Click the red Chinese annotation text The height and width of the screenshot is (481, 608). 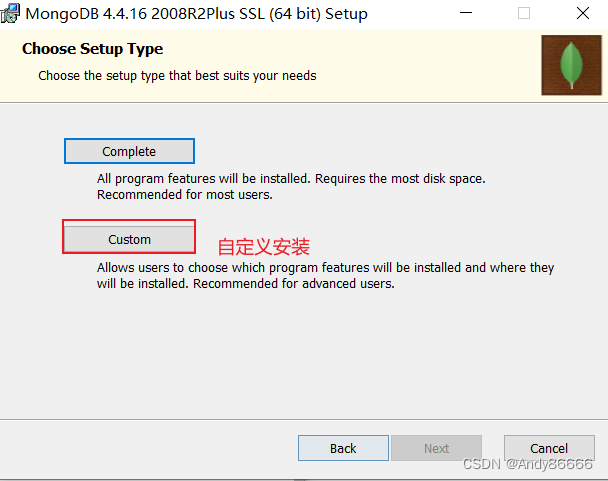[264, 247]
